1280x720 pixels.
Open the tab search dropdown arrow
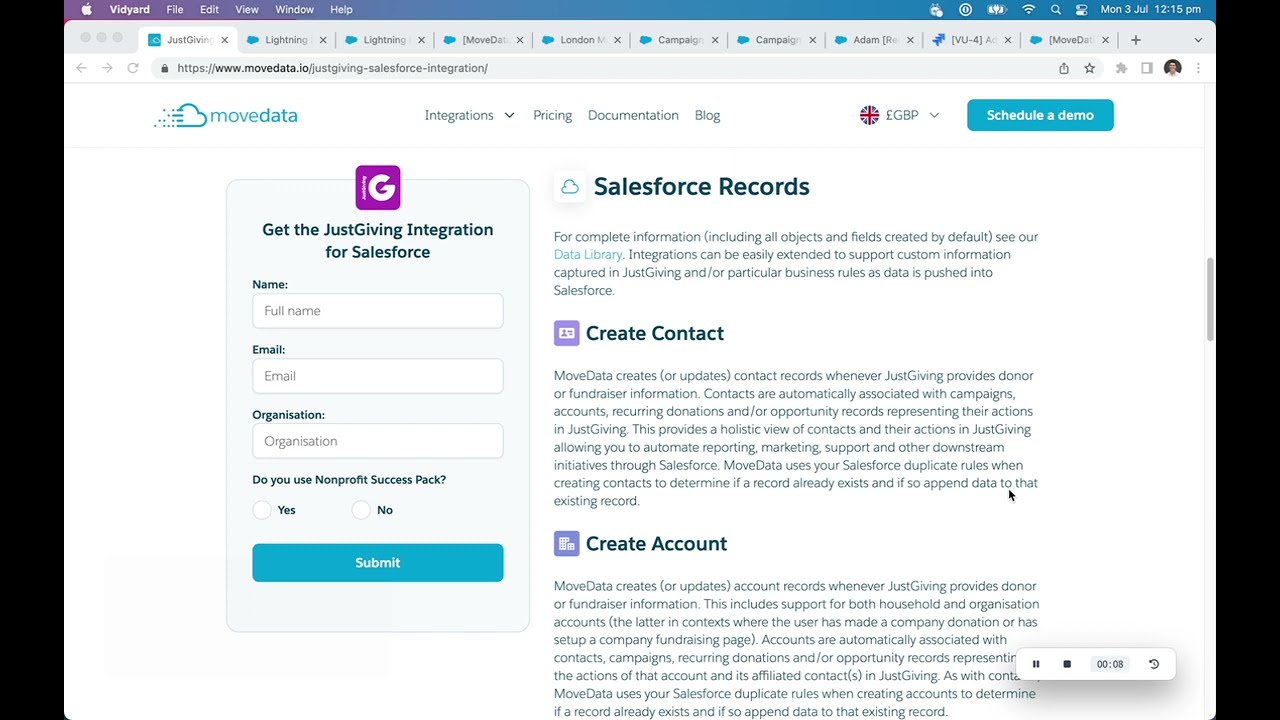(x=1198, y=40)
